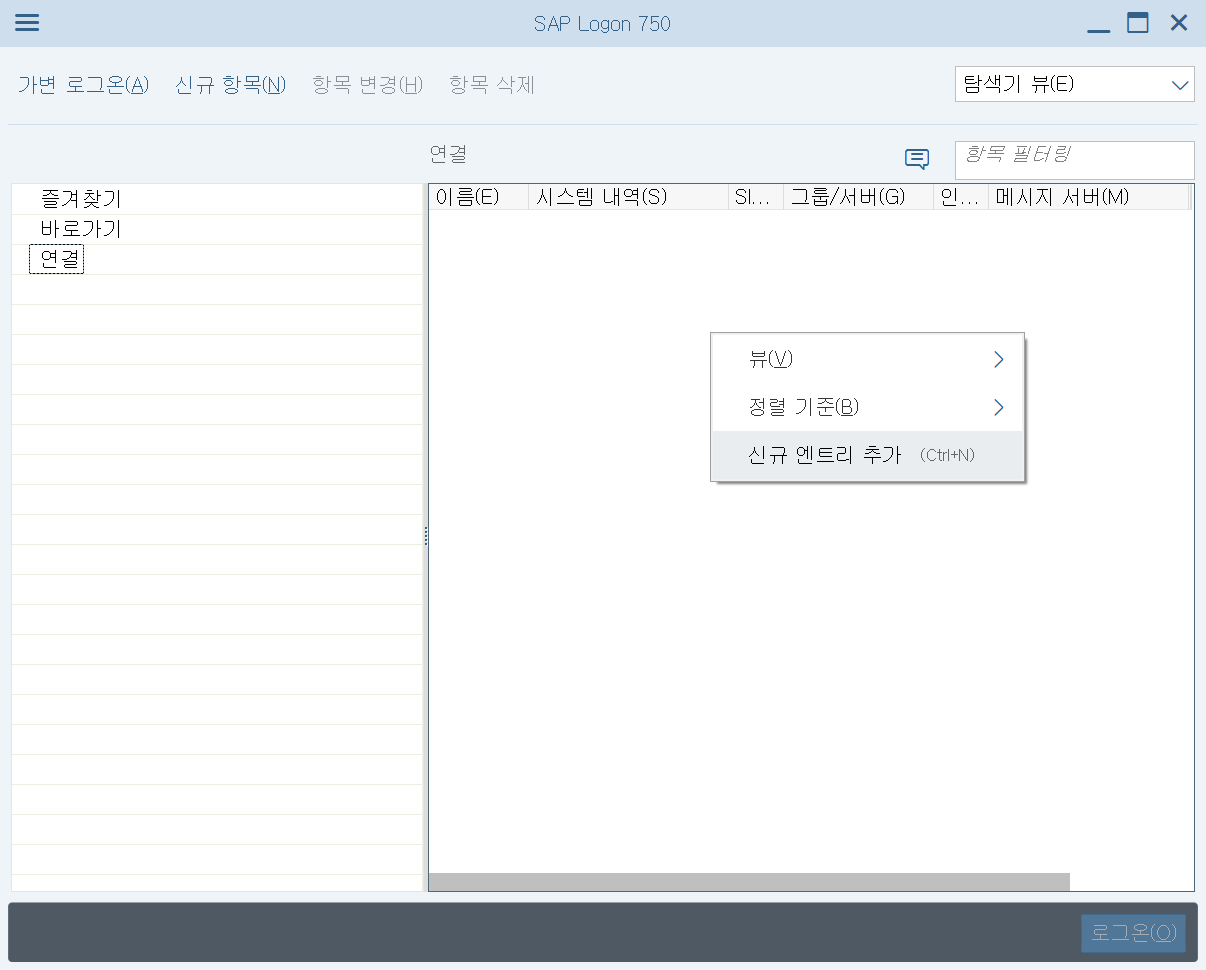Focus the 항목 필터링 filter field
Image resolution: width=1206 pixels, height=970 pixels.
click(1075, 160)
